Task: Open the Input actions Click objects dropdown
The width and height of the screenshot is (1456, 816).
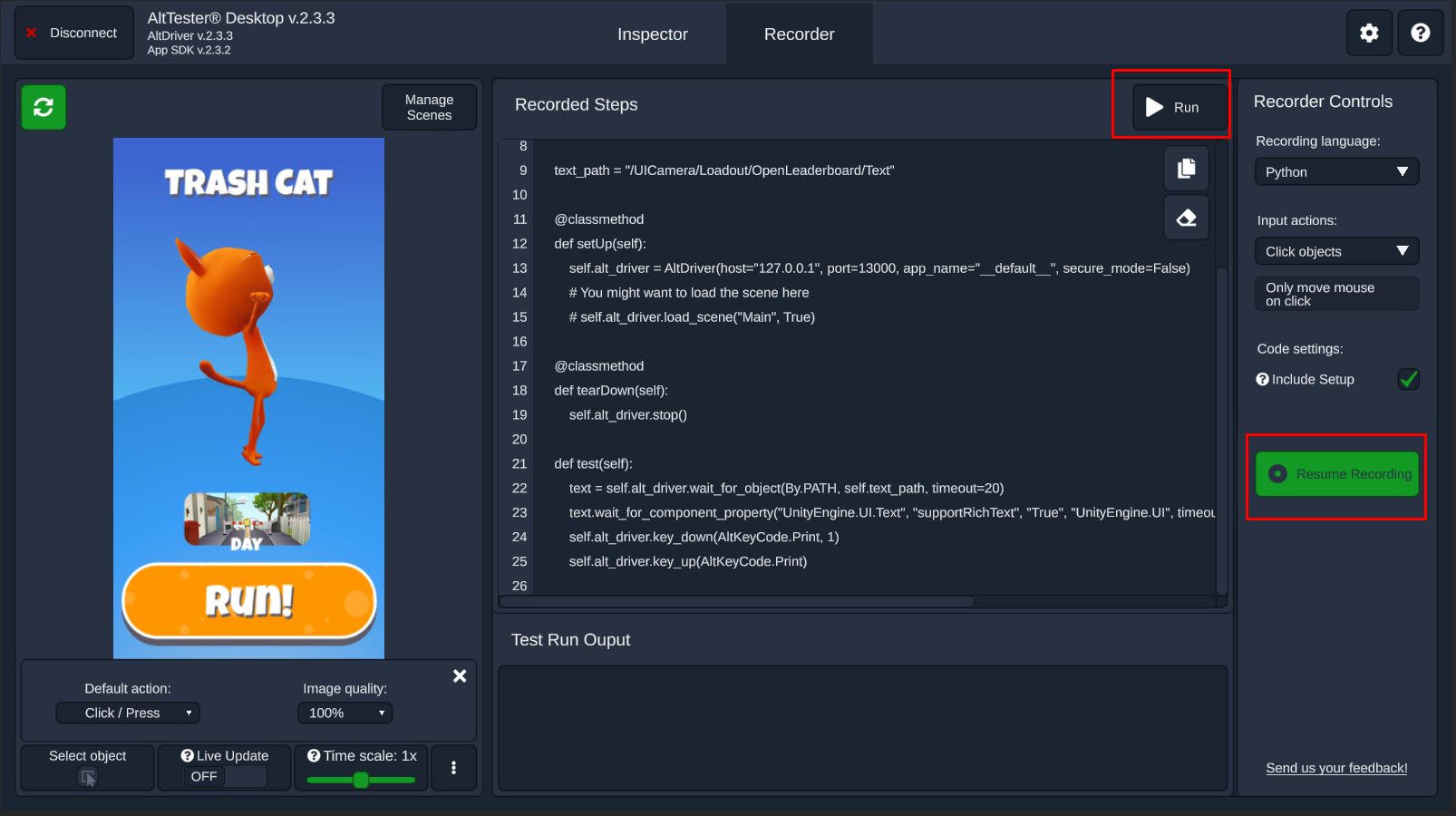Action: [1336, 252]
